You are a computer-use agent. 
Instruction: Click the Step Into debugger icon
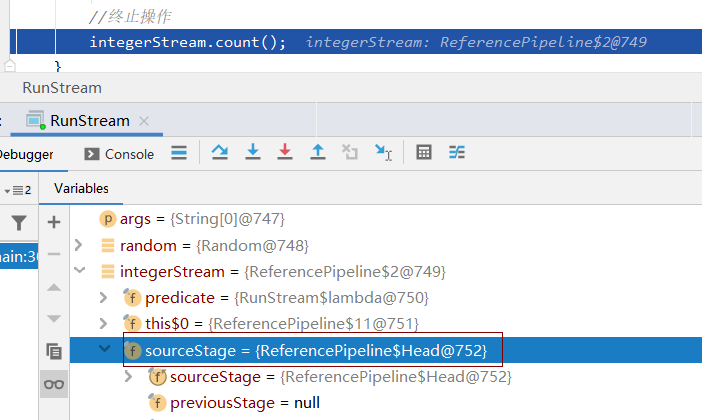(x=253, y=152)
